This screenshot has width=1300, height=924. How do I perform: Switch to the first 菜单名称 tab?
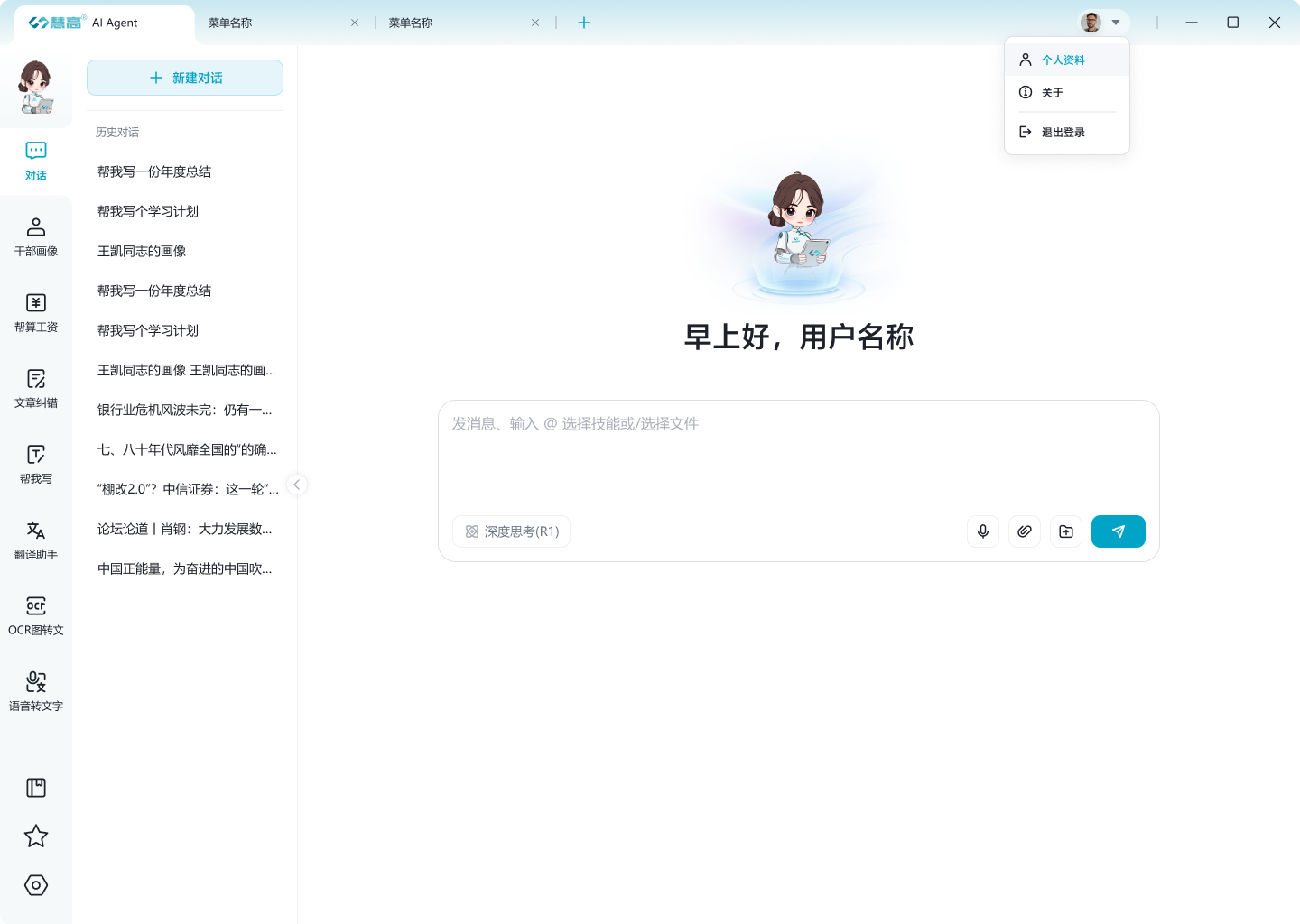230,22
